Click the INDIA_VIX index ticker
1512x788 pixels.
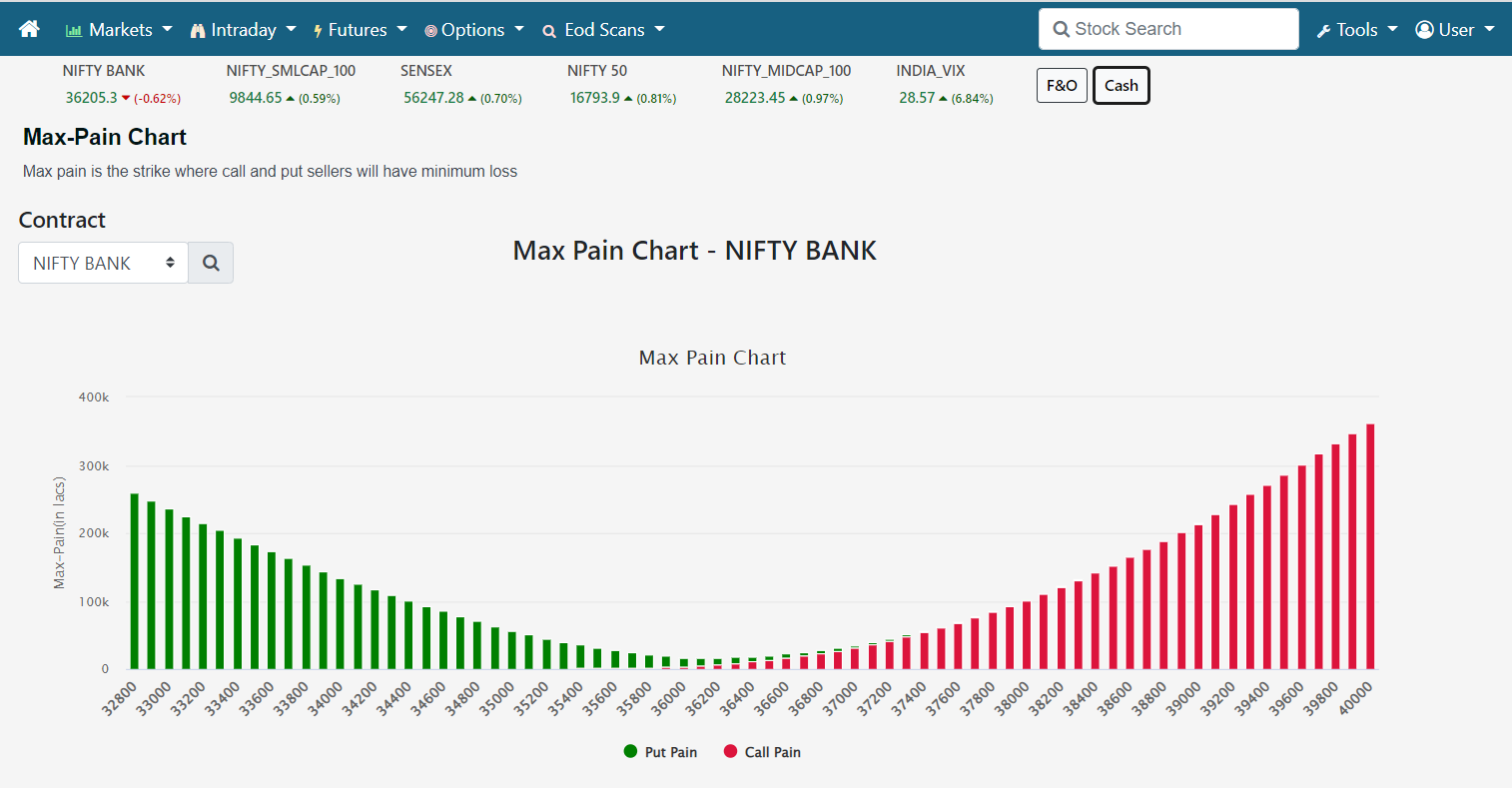coord(931,71)
